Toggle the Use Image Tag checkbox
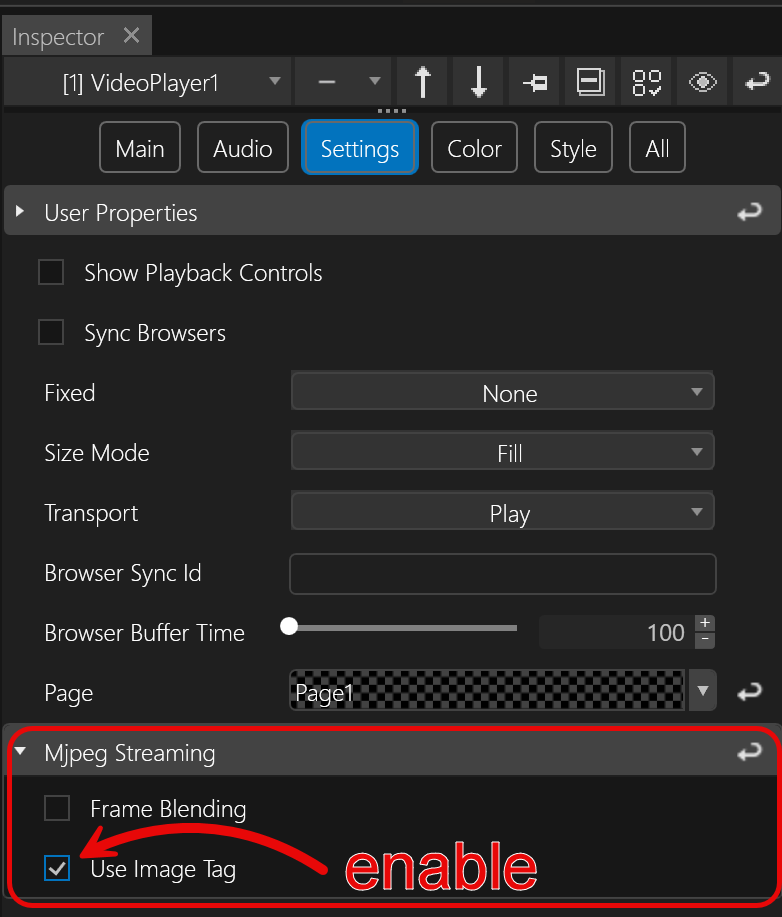Screen dimensions: 782x917 (x=57, y=868)
